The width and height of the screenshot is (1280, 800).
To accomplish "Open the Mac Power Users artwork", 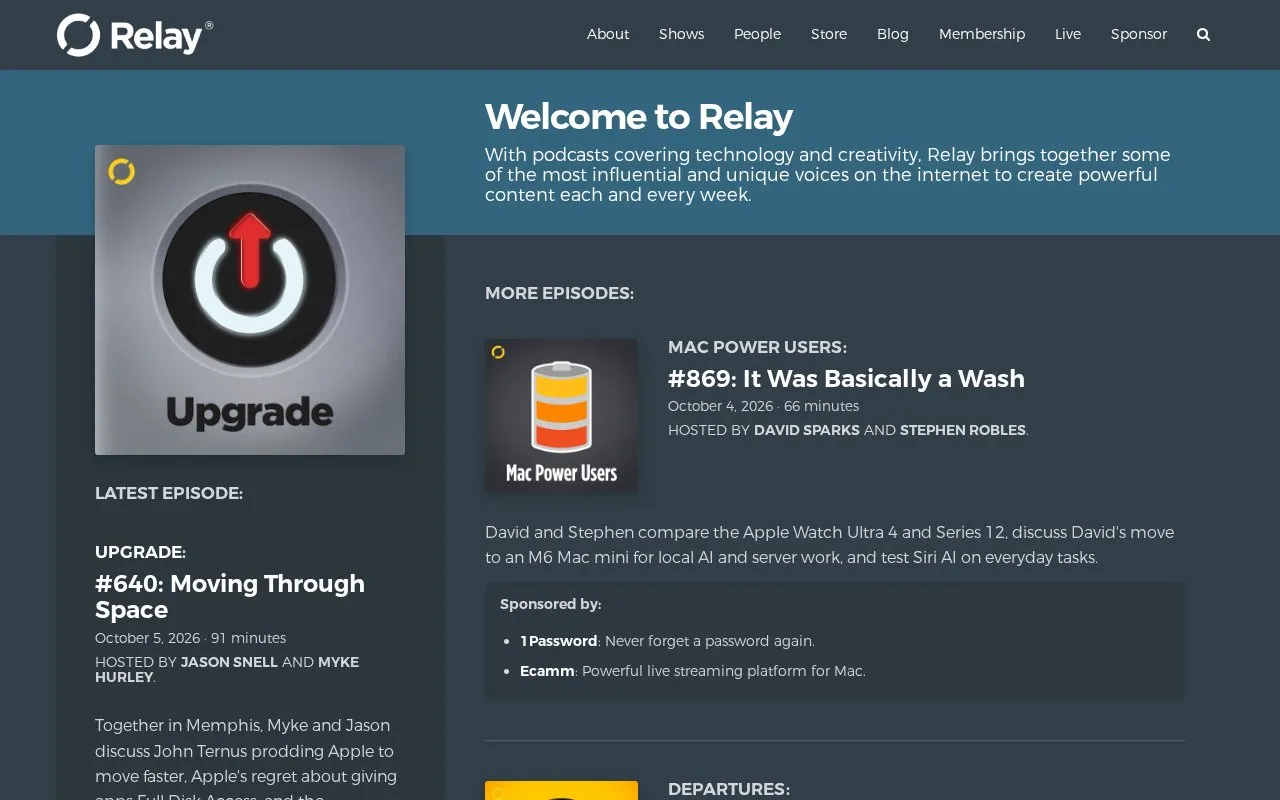I will click(561, 415).
